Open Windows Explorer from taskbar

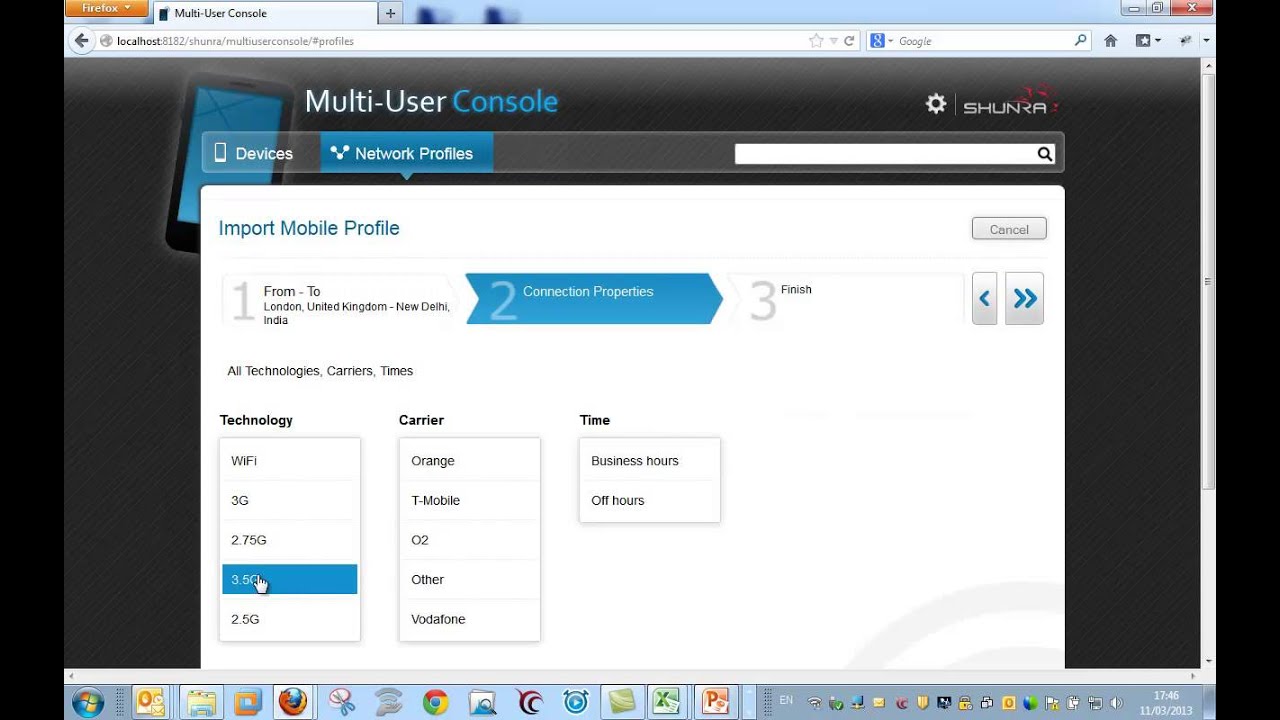[201, 702]
